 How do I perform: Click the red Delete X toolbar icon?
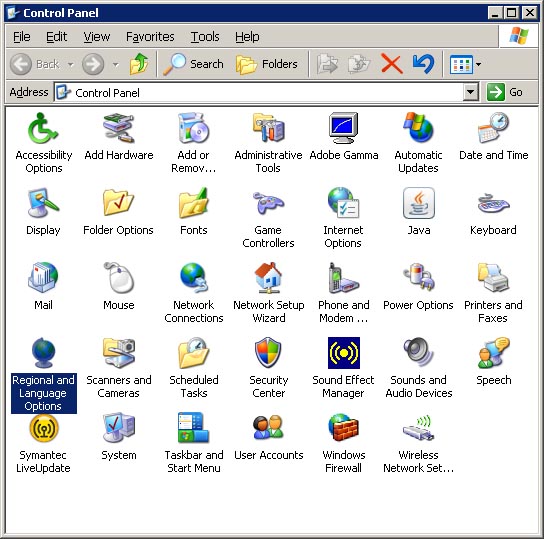[x=392, y=64]
